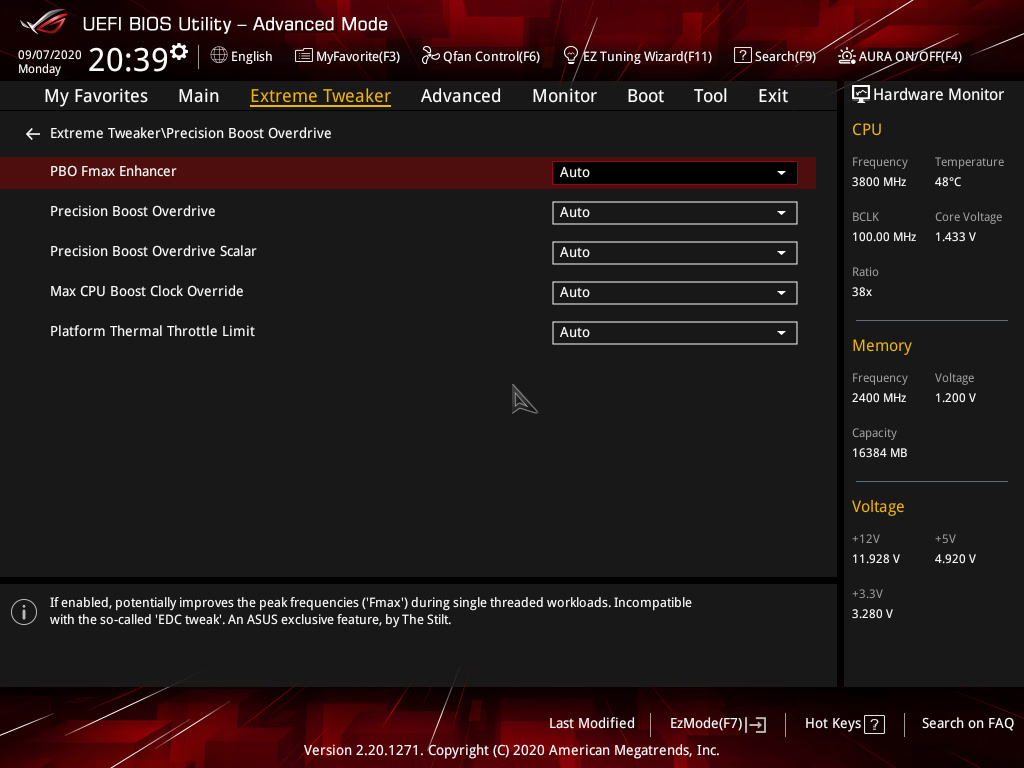Switch to EzMode(F7)
The height and width of the screenshot is (768, 1024).
pyautogui.click(x=718, y=724)
